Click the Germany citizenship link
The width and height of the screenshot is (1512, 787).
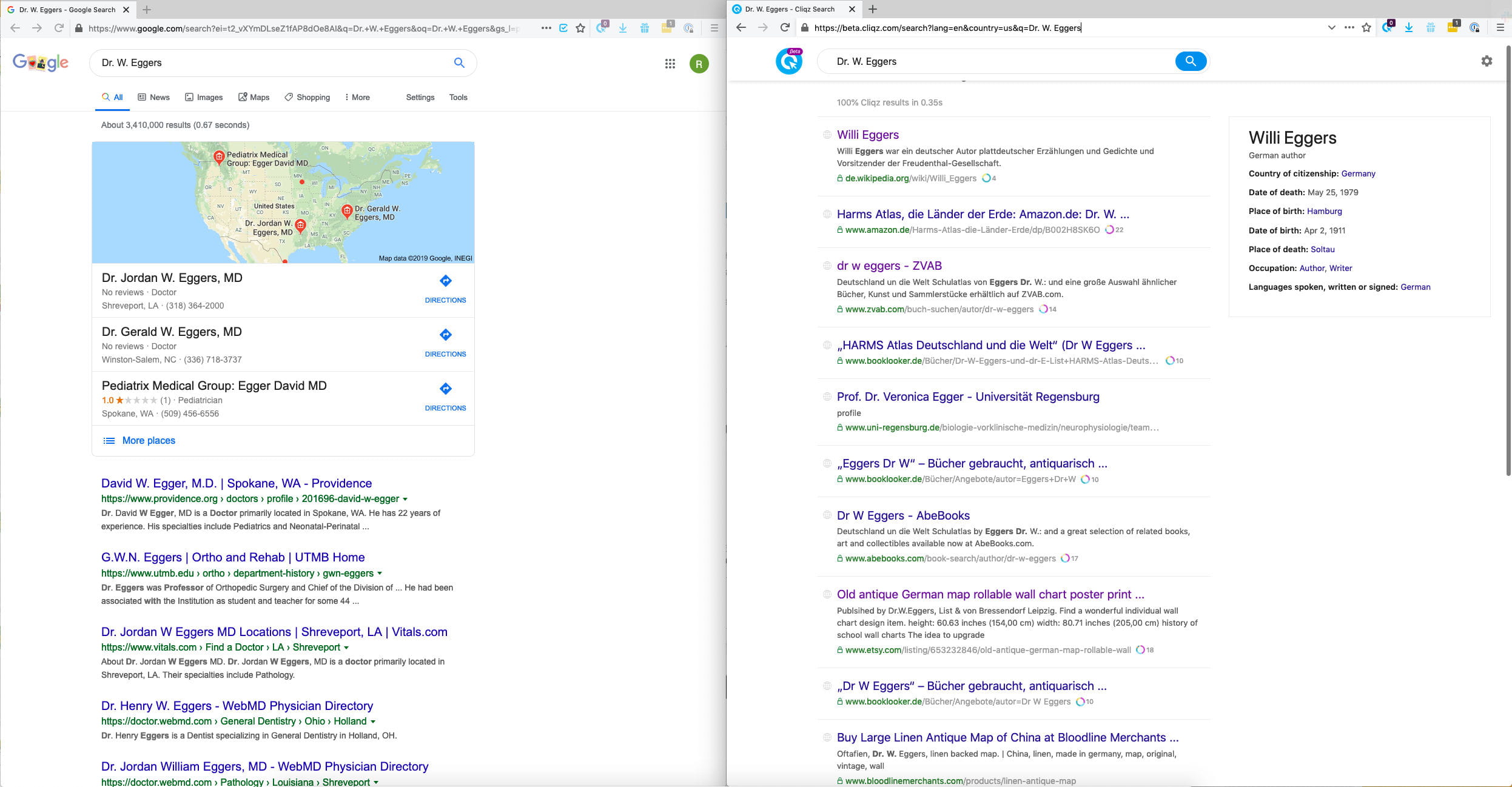[1358, 173]
